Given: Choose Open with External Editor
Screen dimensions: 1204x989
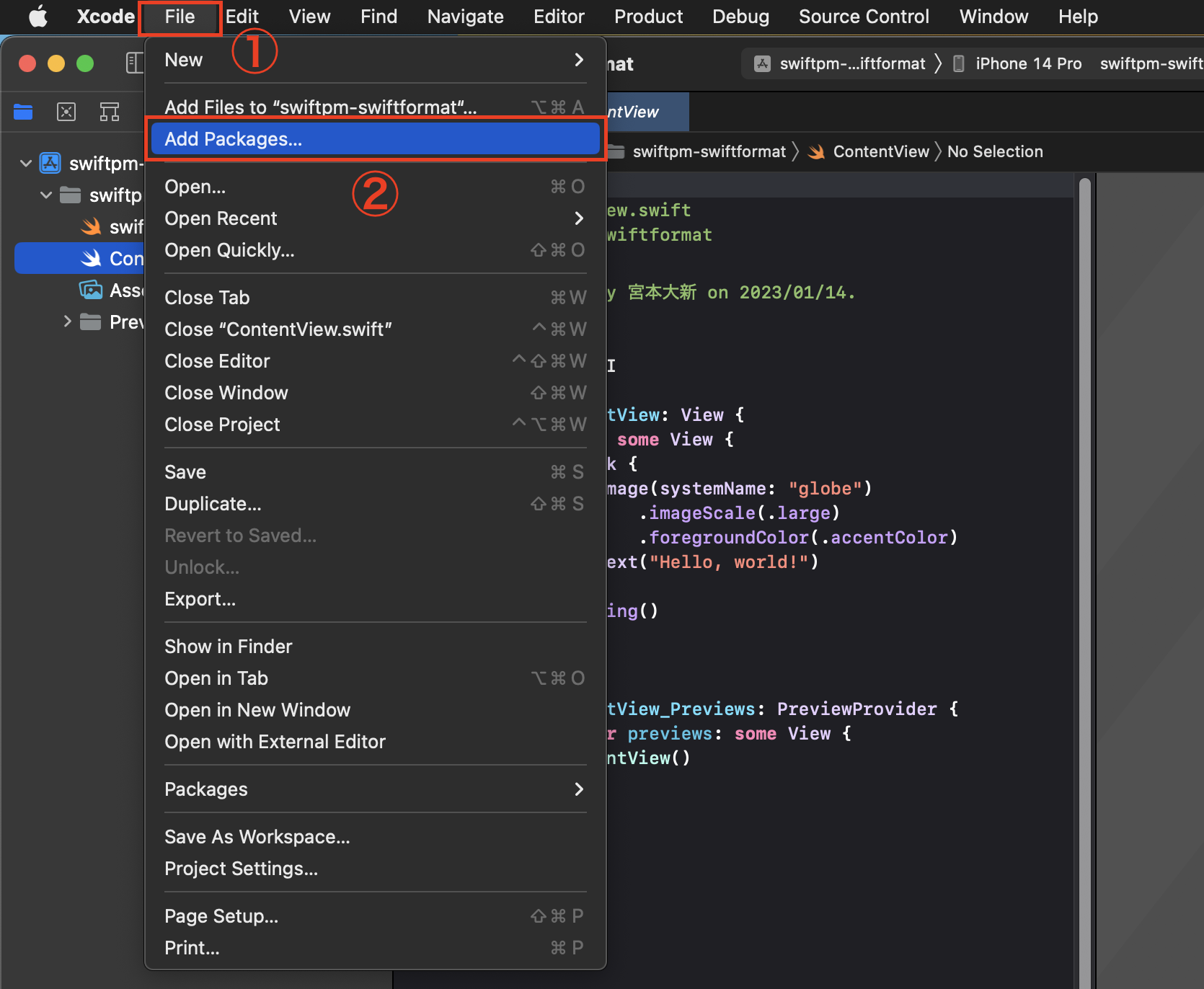Looking at the screenshot, I should [375, 742].
